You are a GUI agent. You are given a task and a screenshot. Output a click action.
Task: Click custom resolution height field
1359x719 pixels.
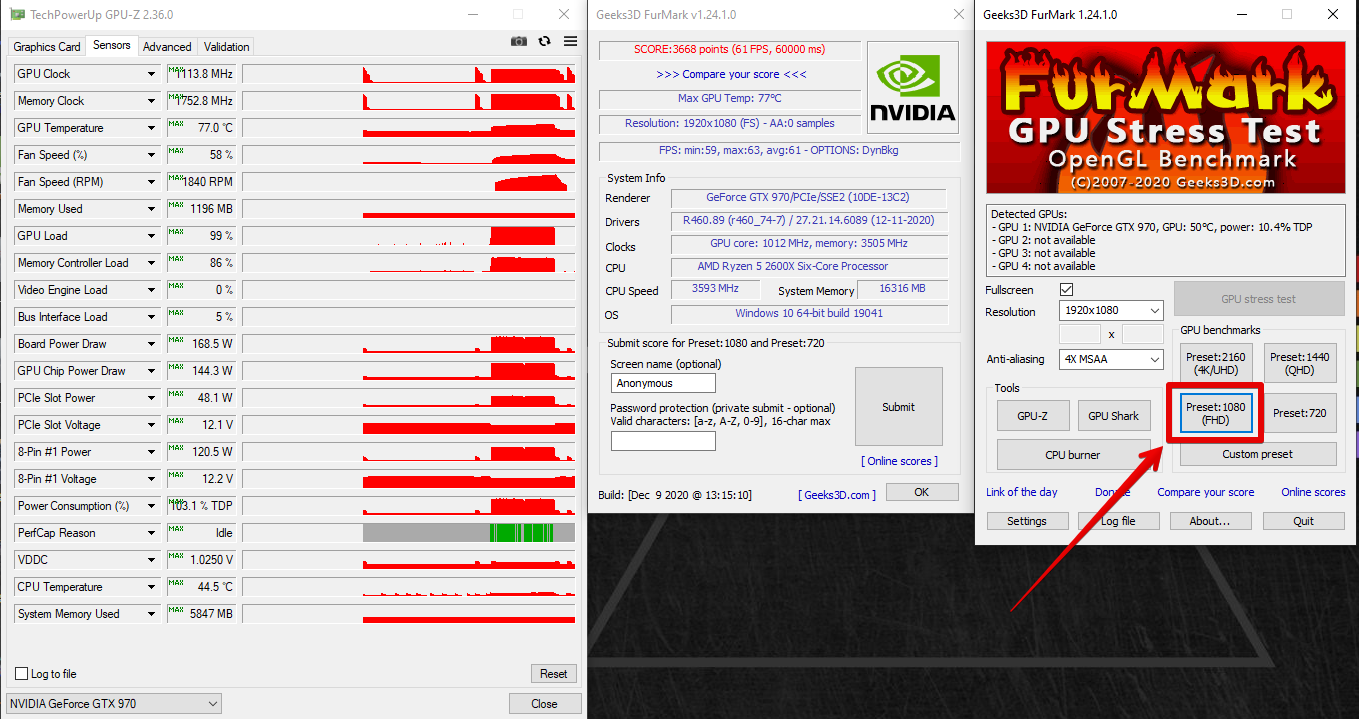click(x=1143, y=334)
